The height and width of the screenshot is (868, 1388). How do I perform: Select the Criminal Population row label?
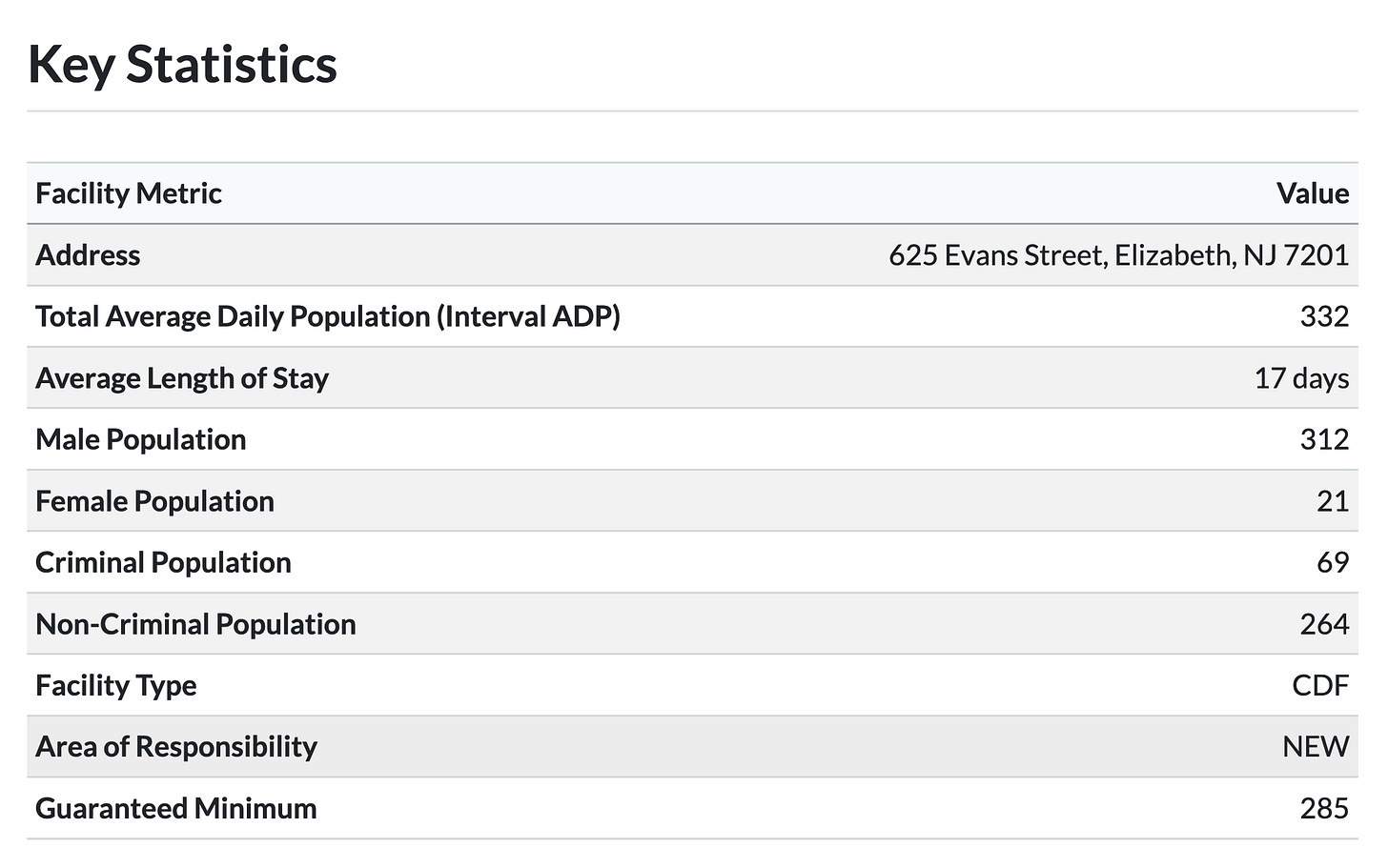[163, 562]
